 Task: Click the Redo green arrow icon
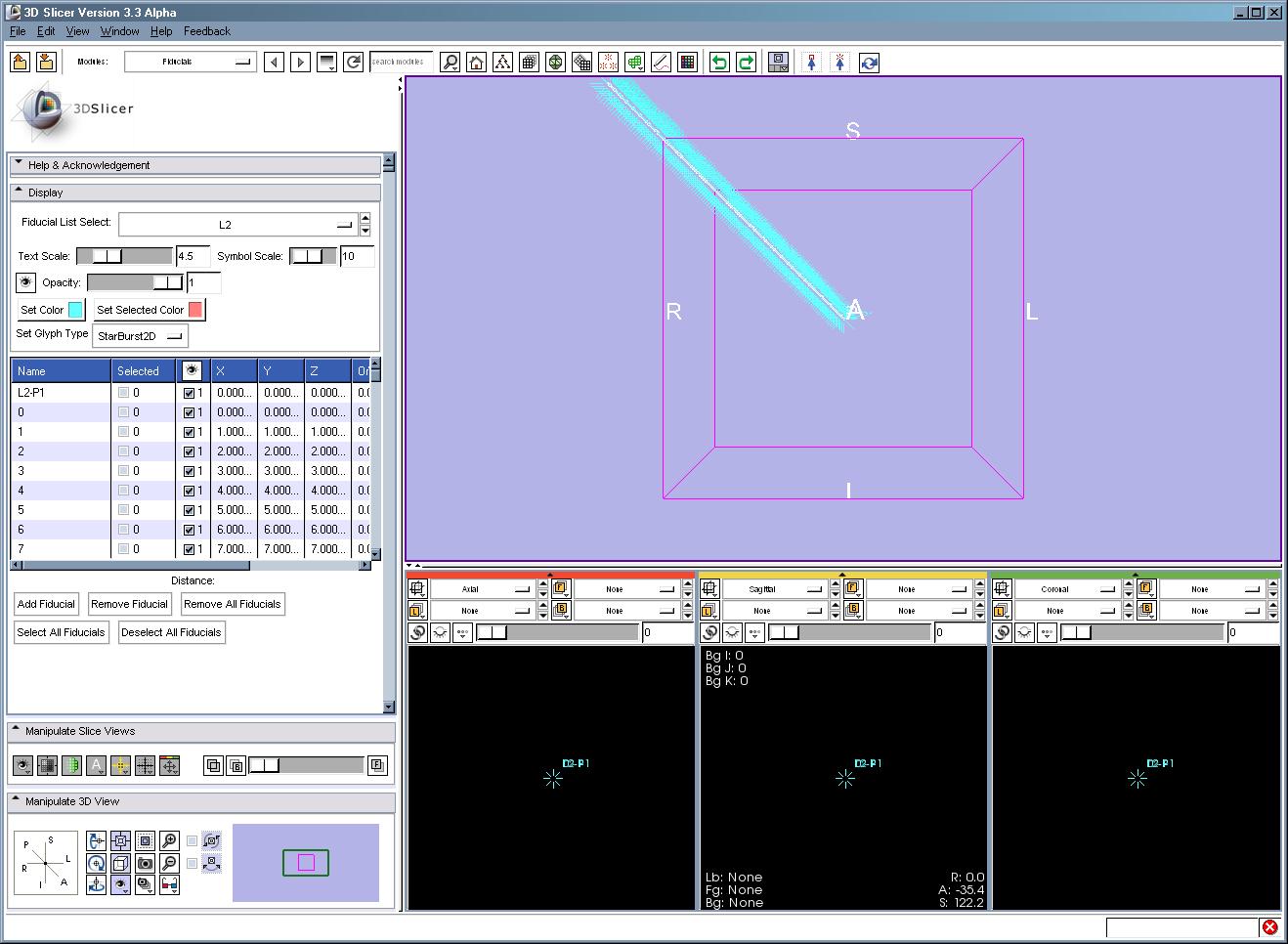point(746,63)
